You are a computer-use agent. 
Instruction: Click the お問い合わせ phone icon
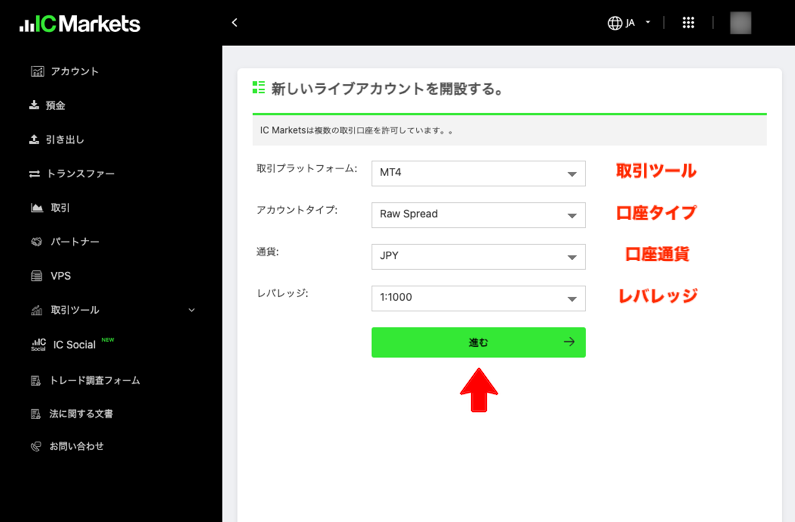click(36, 446)
